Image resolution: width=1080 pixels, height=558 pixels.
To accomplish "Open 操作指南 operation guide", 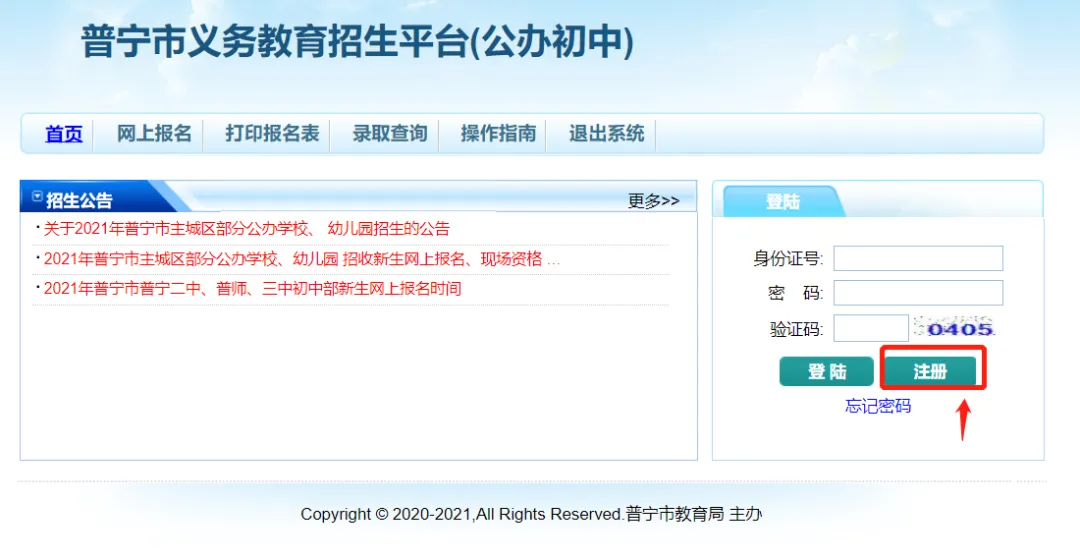I will click(498, 133).
